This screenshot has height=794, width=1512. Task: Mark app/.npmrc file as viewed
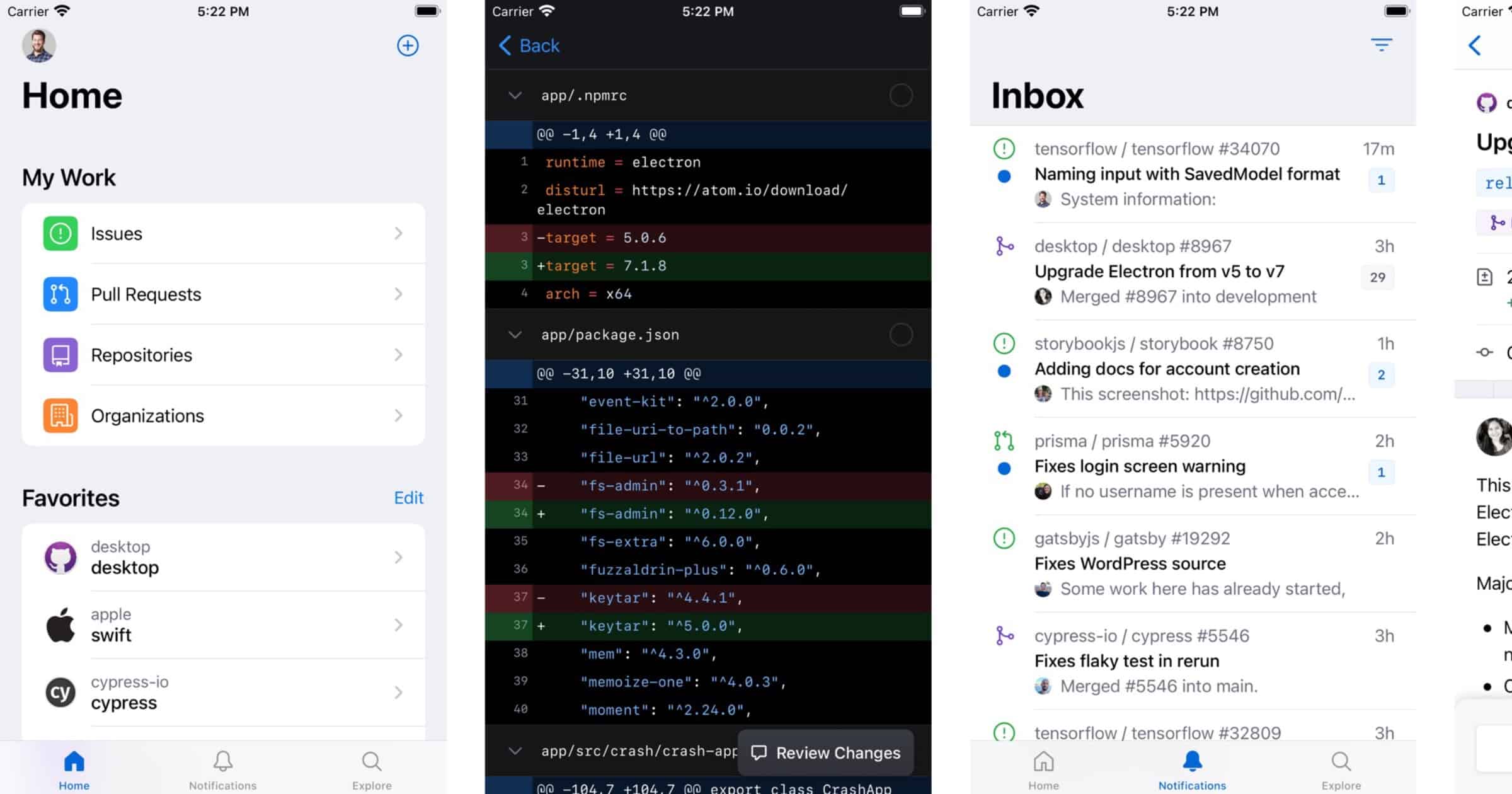tap(901, 96)
